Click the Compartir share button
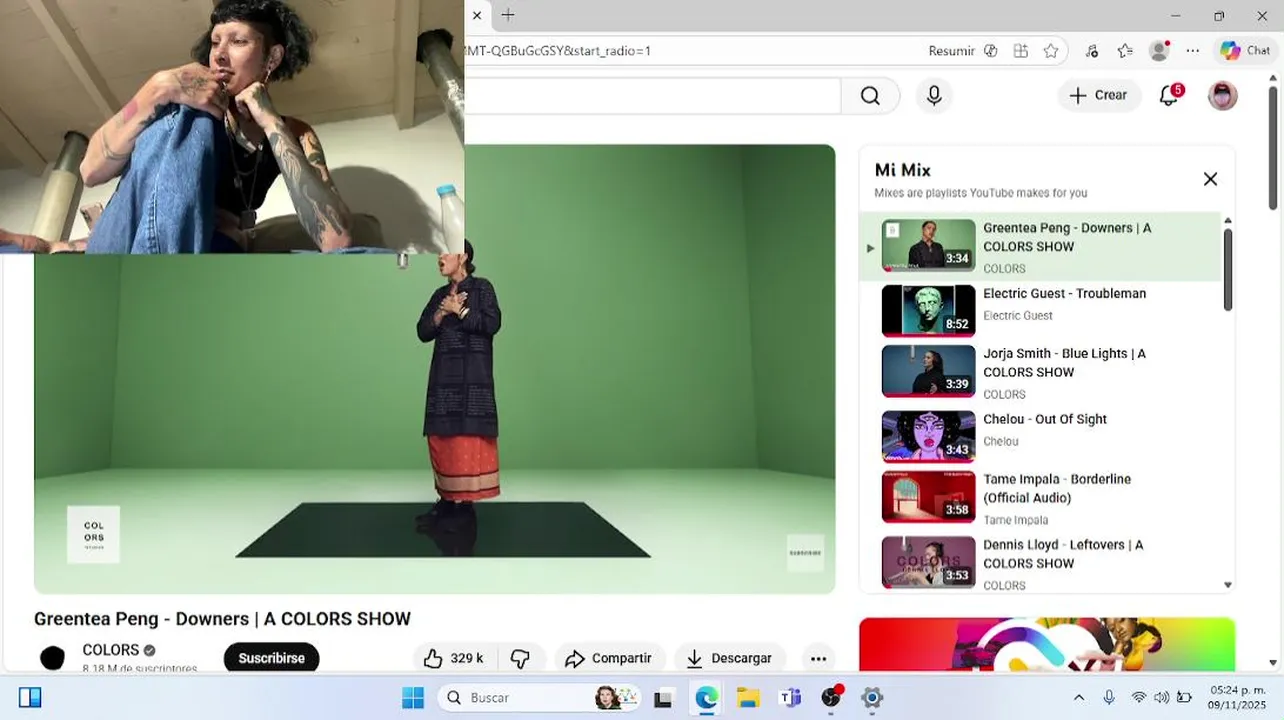 [609, 658]
